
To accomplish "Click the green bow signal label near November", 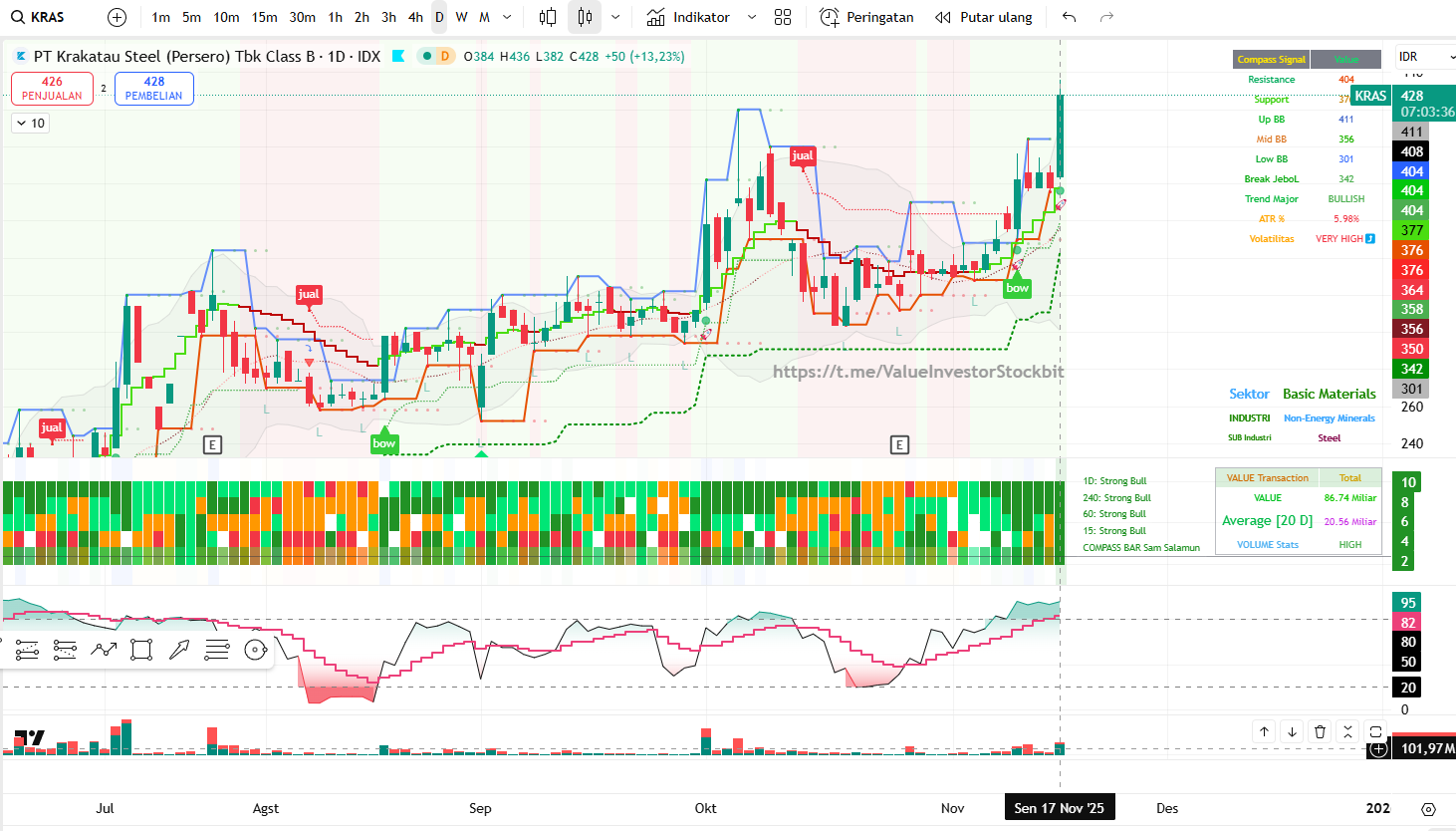I will tap(1017, 288).
